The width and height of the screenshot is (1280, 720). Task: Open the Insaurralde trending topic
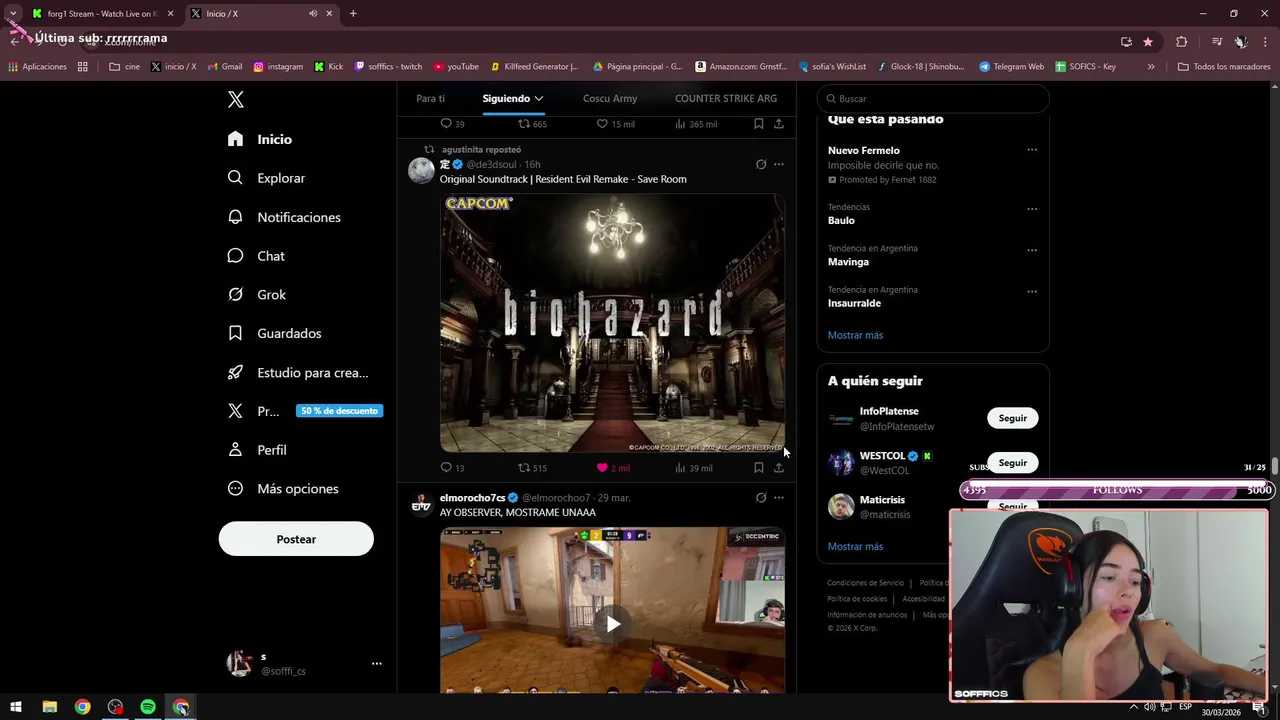click(854, 303)
